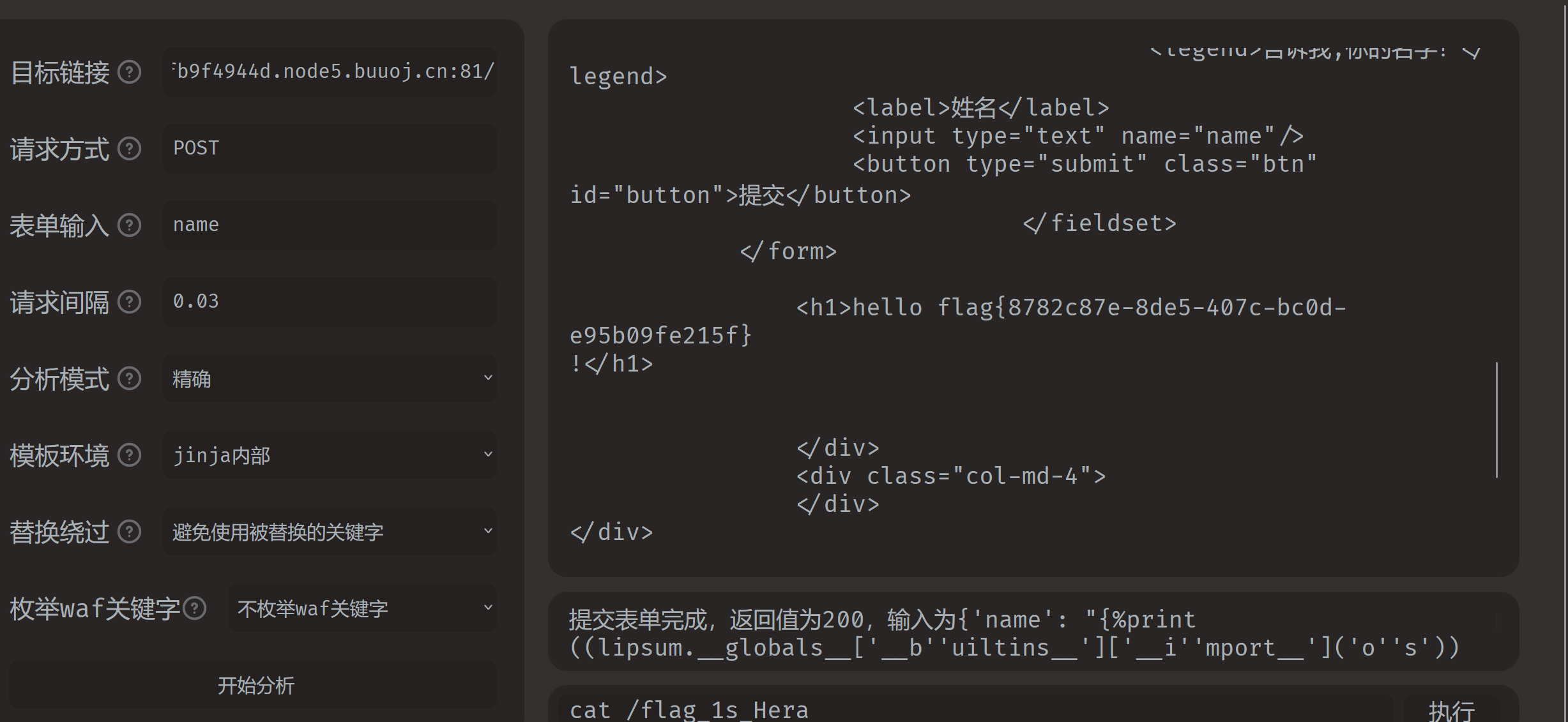The height and width of the screenshot is (722, 1568).
Task: Click help icon next to 请求方式
Action: click(x=130, y=149)
